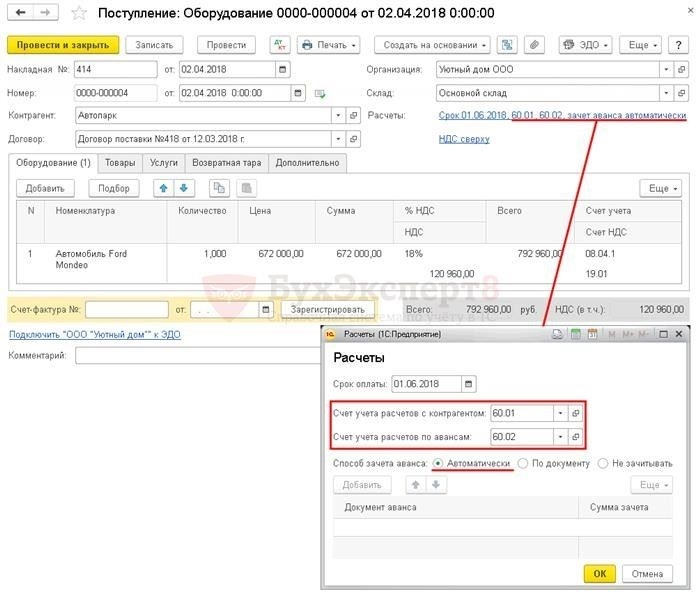Expand the Печать dropdown
This screenshot has width=700, height=593.
(329, 45)
